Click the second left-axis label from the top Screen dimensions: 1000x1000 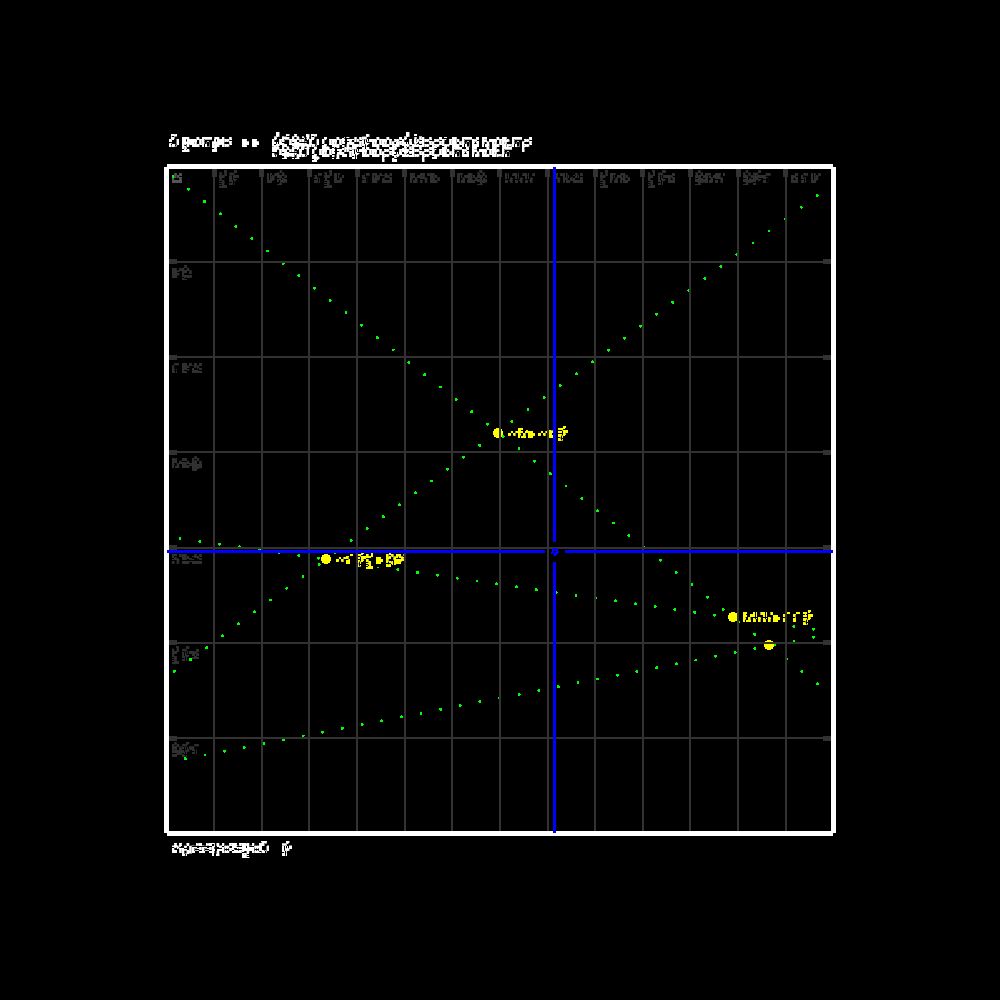182,272
